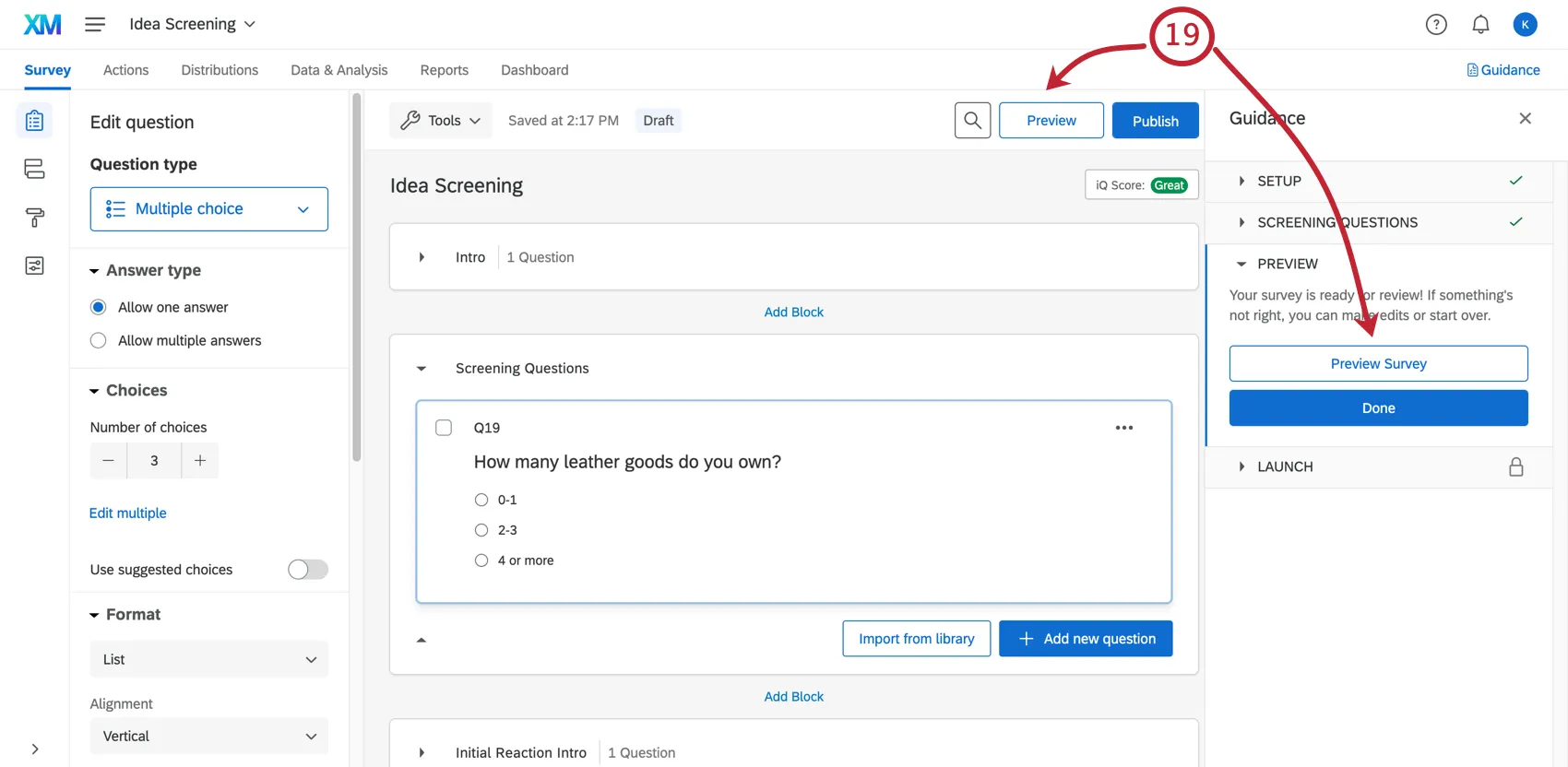1568x767 pixels.
Task: Expand the Intro block
Action: pos(422,257)
